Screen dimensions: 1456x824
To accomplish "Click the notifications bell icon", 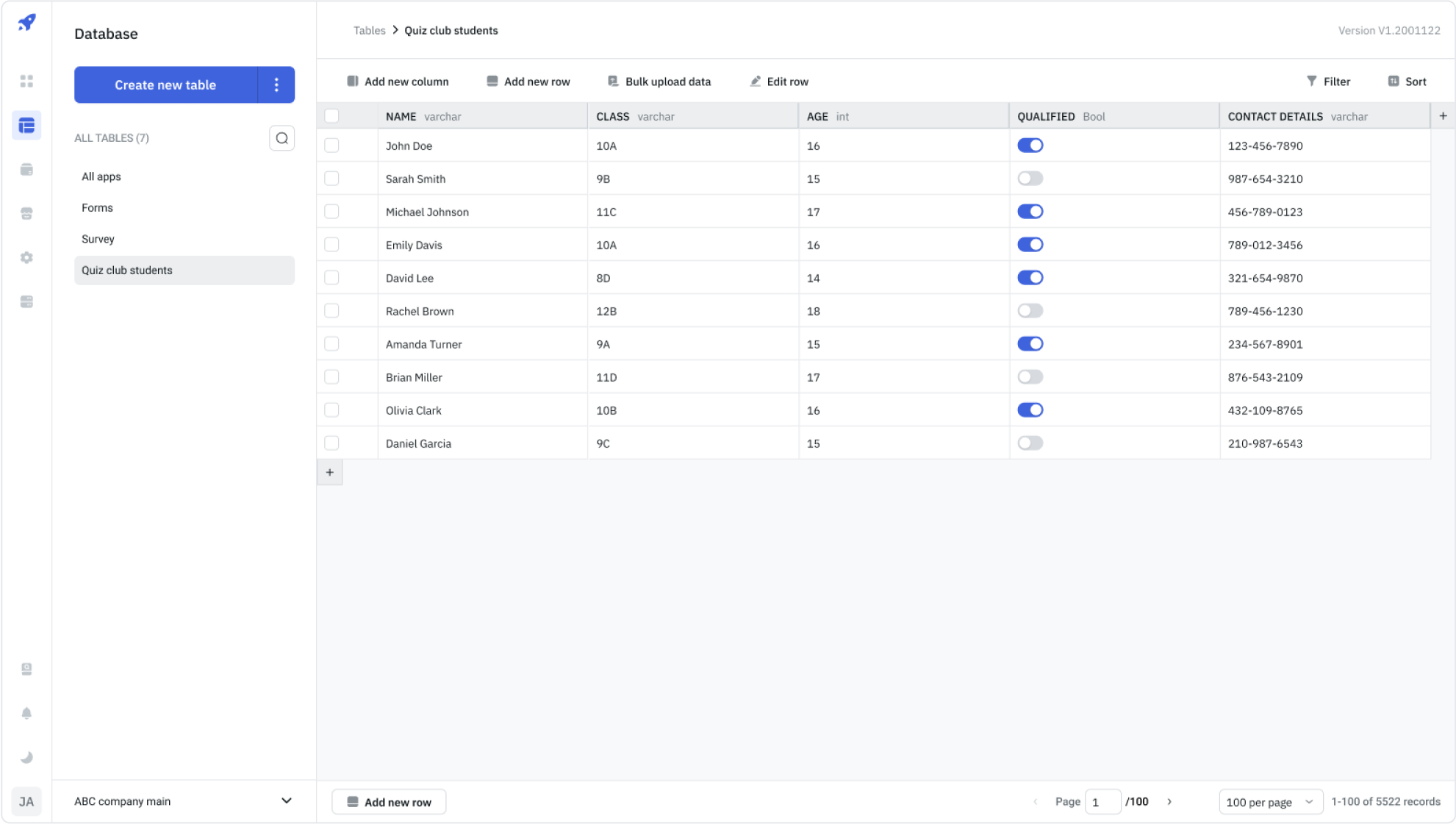I will tap(26, 713).
